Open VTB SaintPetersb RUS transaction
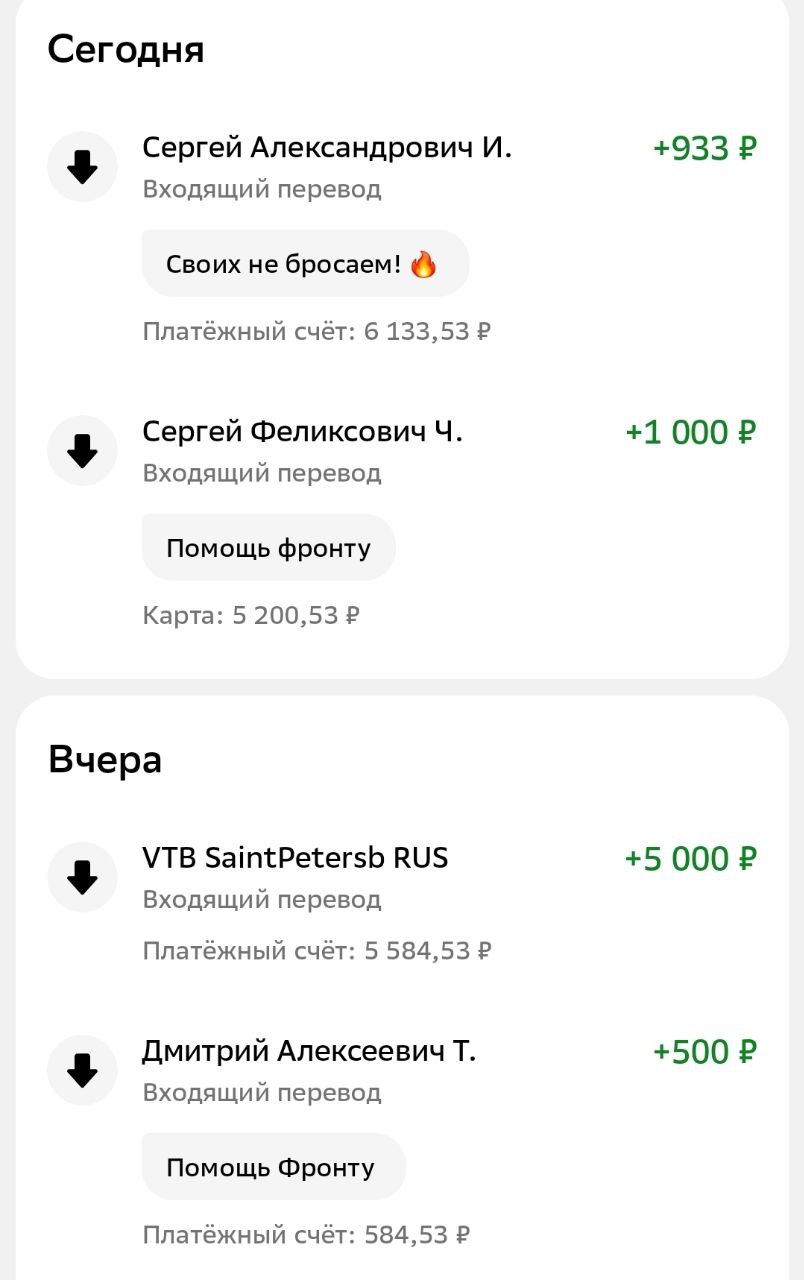Image resolution: width=804 pixels, height=1280 pixels. [x=295, y=858]
